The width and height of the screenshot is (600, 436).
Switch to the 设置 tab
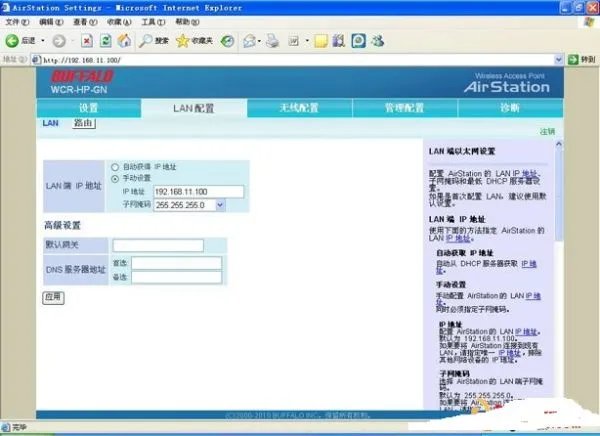click(89, 108)
